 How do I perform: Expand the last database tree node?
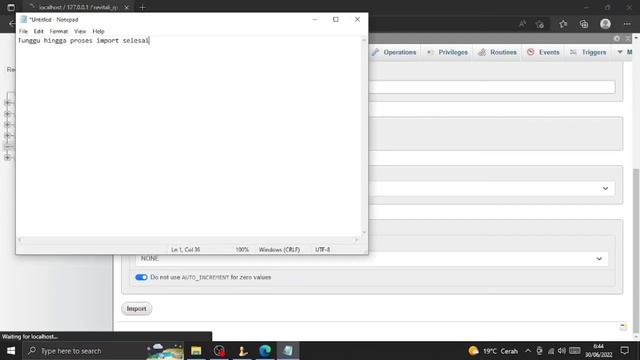[7, 158]
